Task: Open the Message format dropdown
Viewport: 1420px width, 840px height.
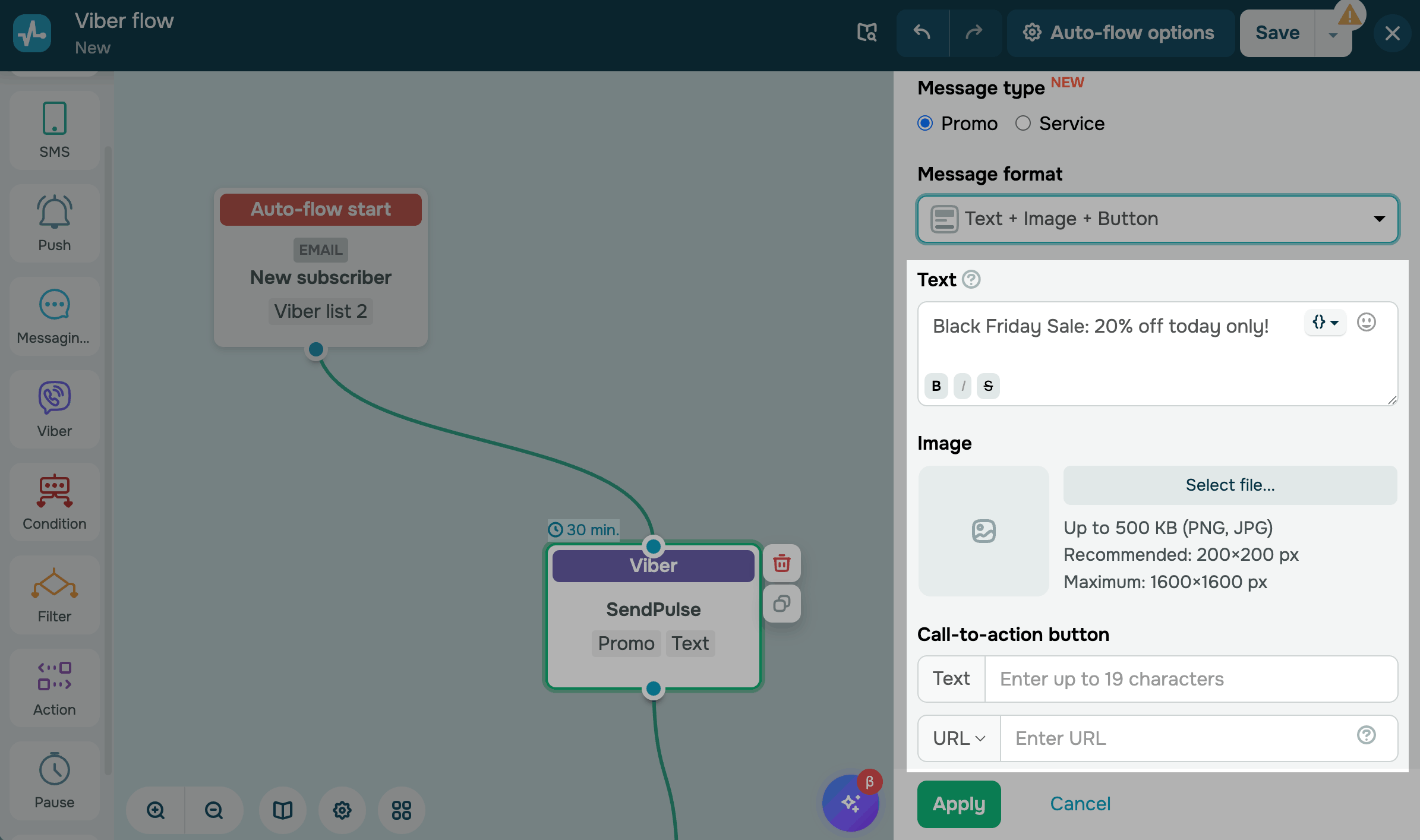Action: tap(1157, 219)
